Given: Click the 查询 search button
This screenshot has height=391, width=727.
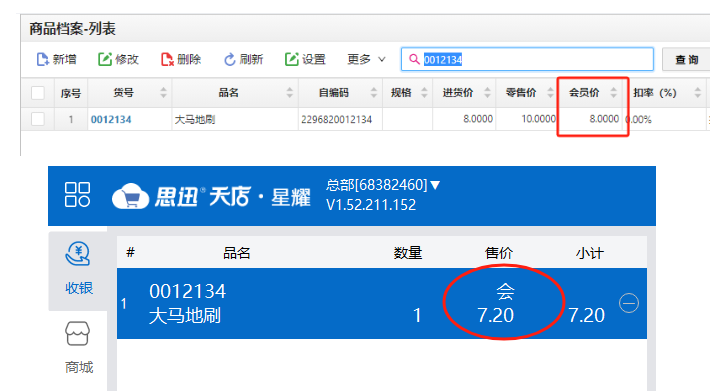Looking at the screenshot, I should pyautogui.click(x=686, y=59).
